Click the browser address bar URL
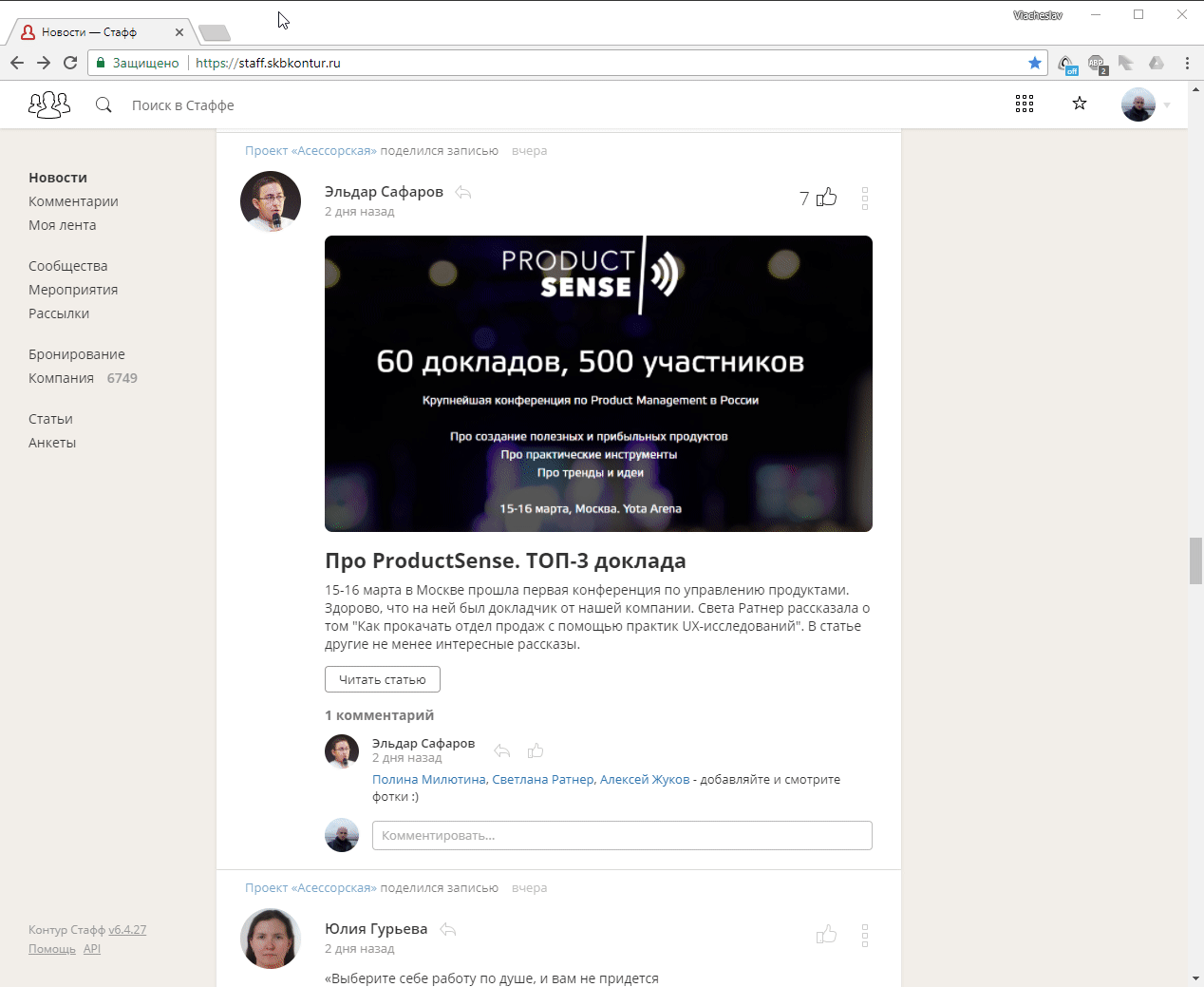 click(x=268, y=63)
